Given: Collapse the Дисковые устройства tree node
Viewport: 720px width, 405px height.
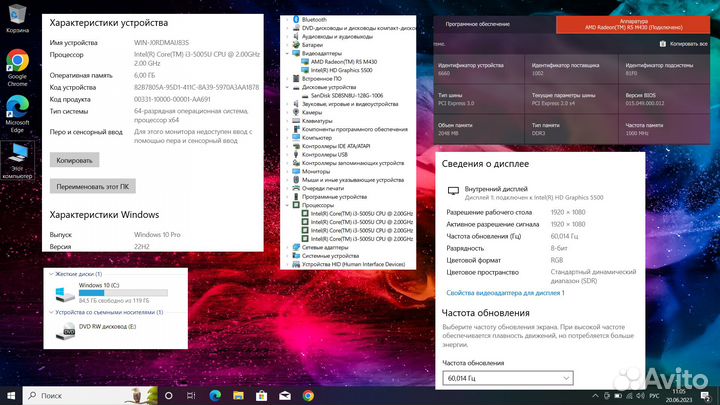Looking at the screenshot, I should pos(287,87).
